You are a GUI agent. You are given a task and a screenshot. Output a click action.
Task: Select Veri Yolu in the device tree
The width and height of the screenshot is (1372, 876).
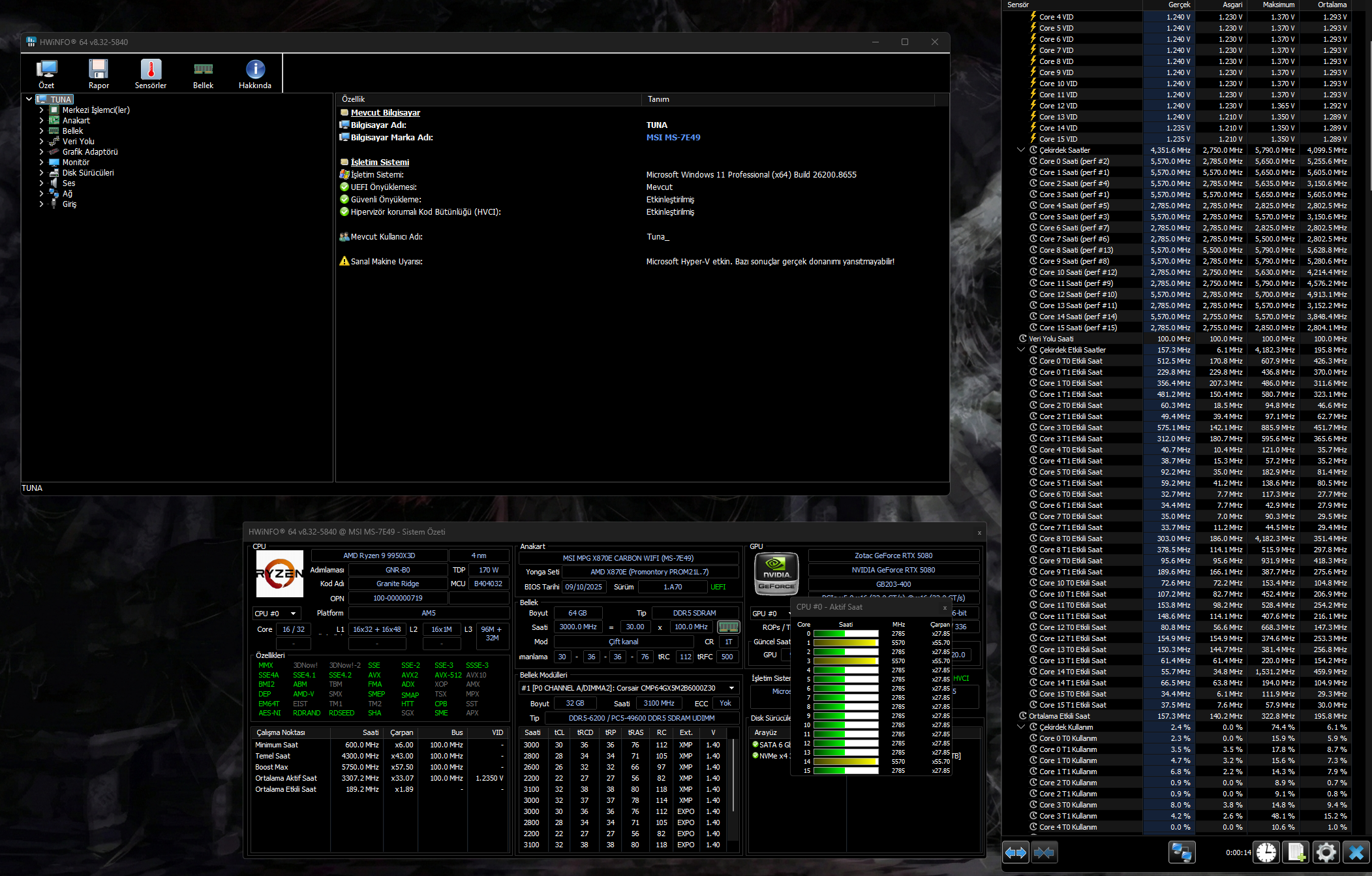pyautogui.click(x=78, y=142)
